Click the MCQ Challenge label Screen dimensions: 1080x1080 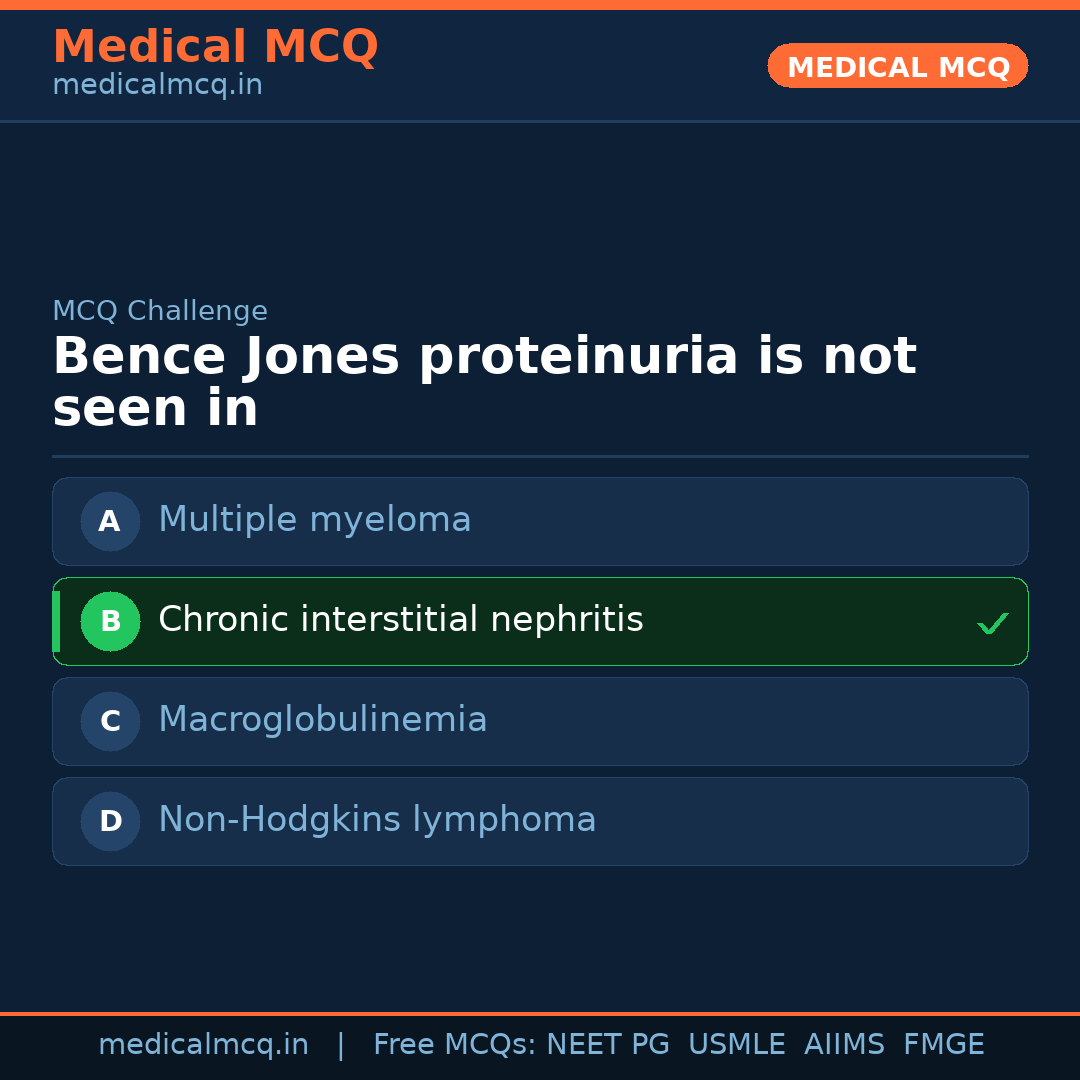[160, 311]
